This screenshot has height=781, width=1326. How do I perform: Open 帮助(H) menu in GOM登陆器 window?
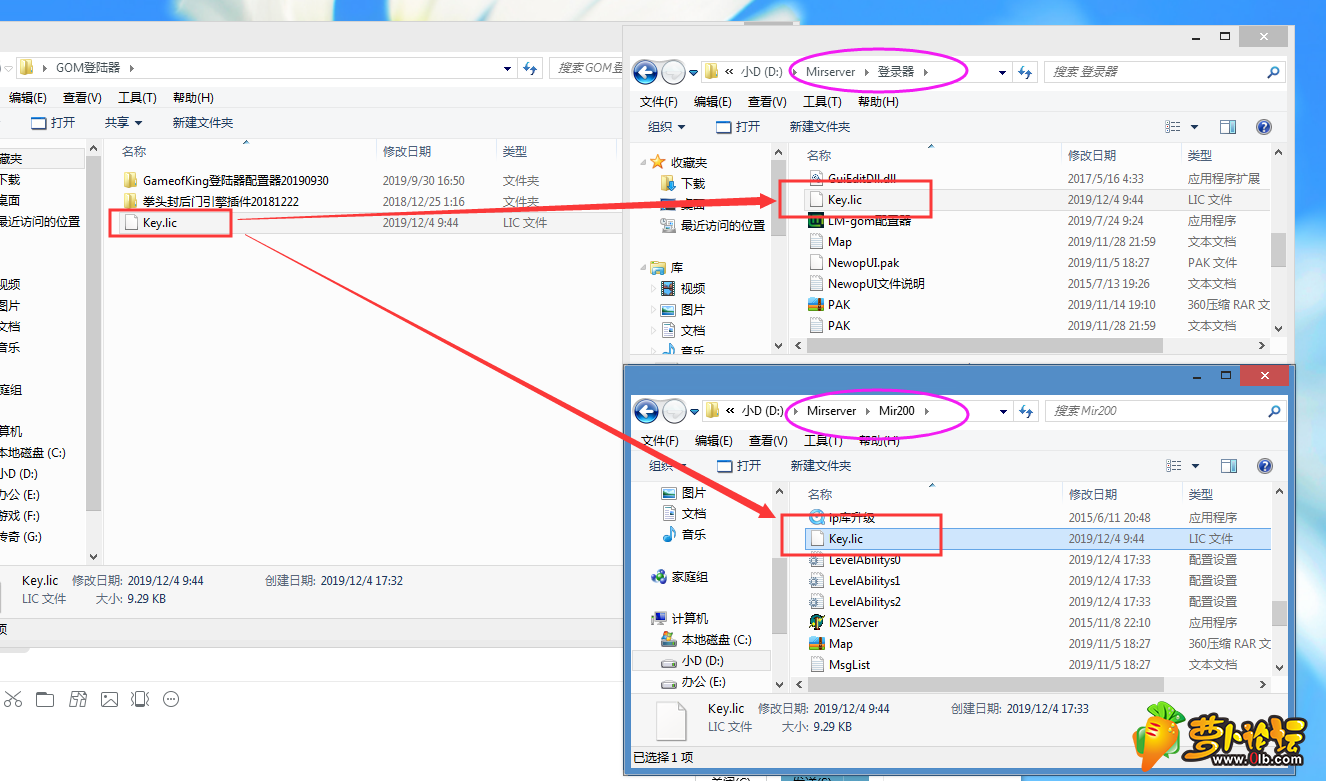click(193, 97)
